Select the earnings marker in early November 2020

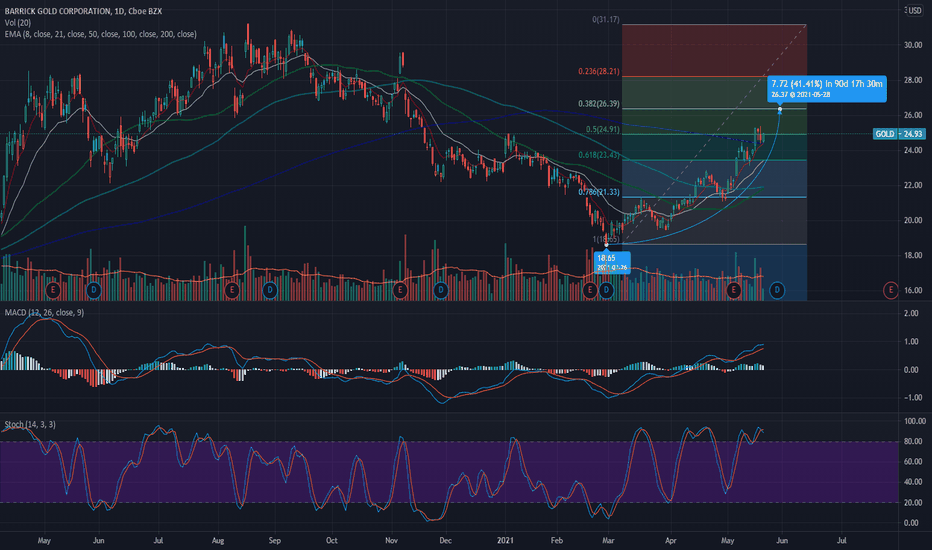[x=400, y=290]
